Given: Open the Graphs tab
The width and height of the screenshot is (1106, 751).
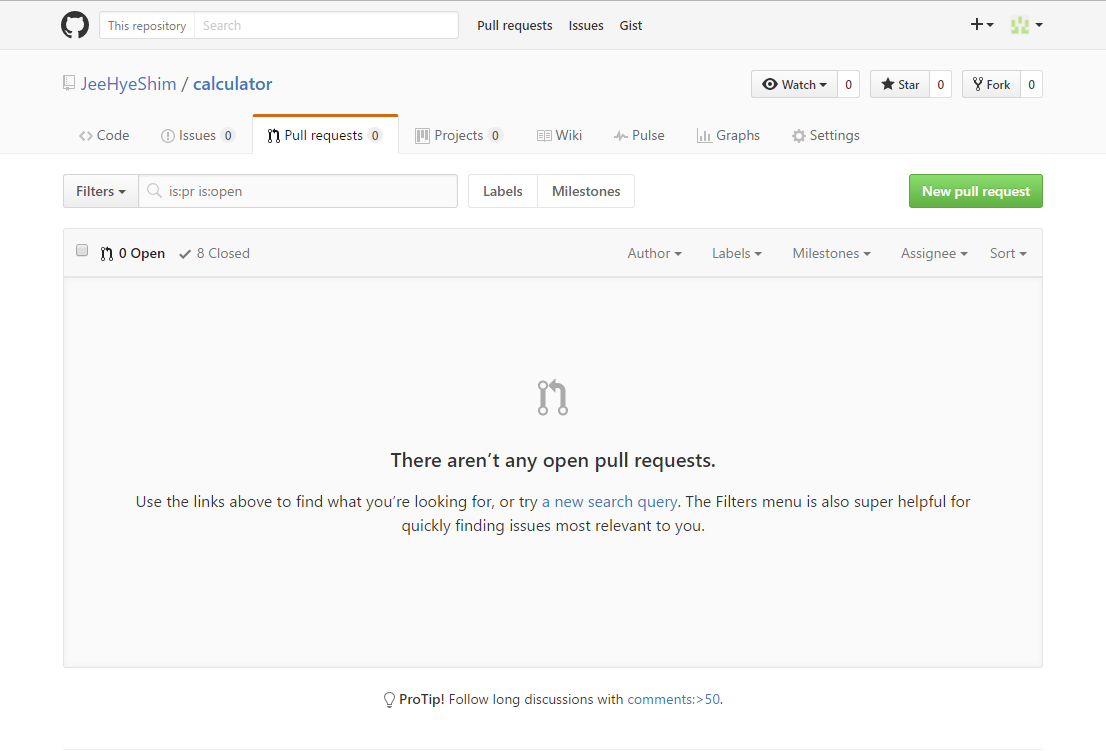Looking at the screenshot, I should point(728,135).
